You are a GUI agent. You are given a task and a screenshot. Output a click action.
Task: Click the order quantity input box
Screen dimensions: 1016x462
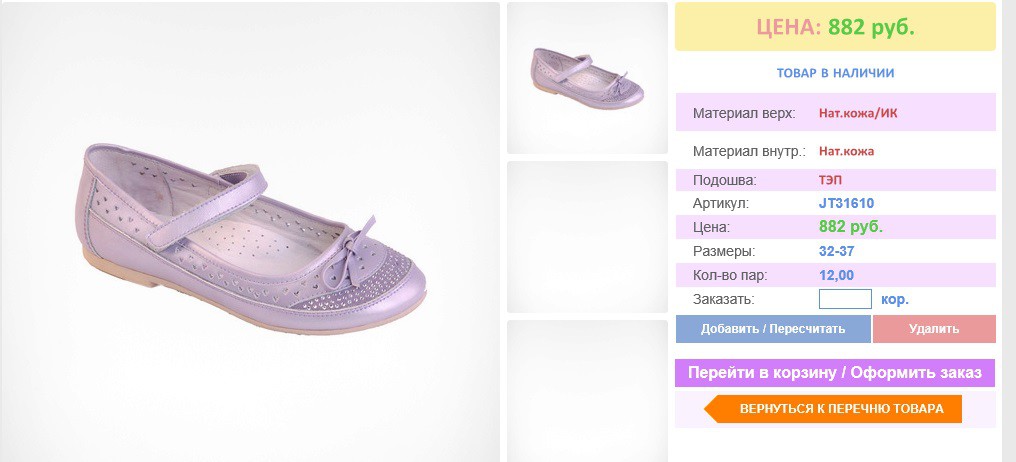coord(845,299)
